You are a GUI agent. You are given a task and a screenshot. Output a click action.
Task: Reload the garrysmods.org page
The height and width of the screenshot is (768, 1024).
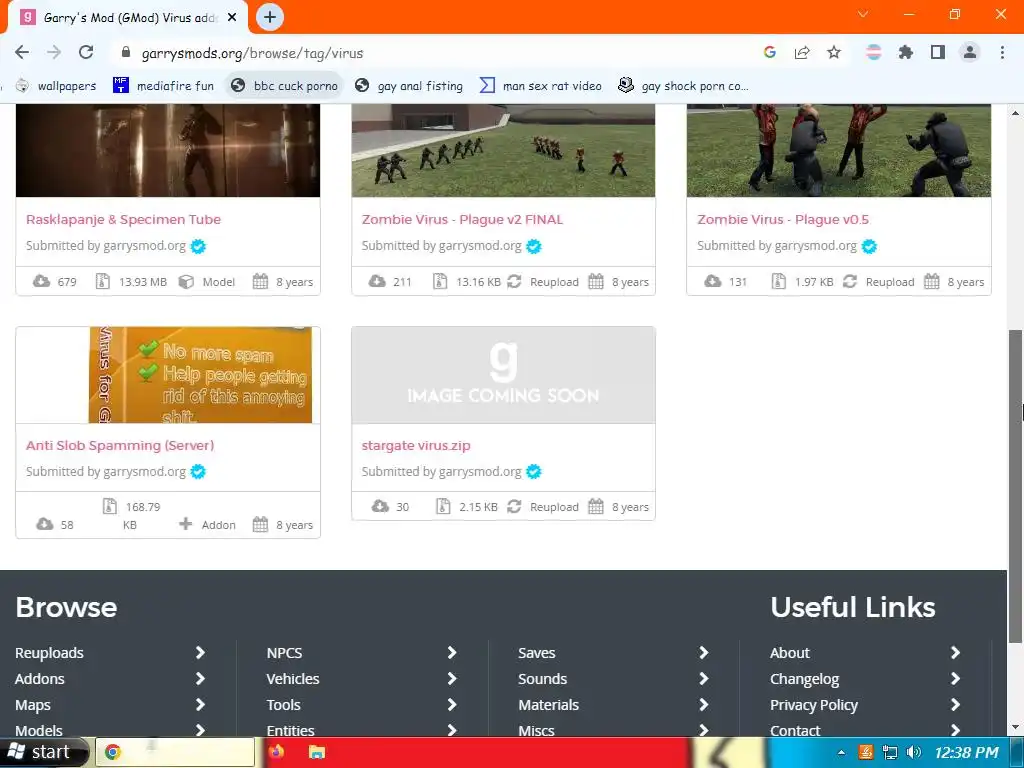pos(86,52)
